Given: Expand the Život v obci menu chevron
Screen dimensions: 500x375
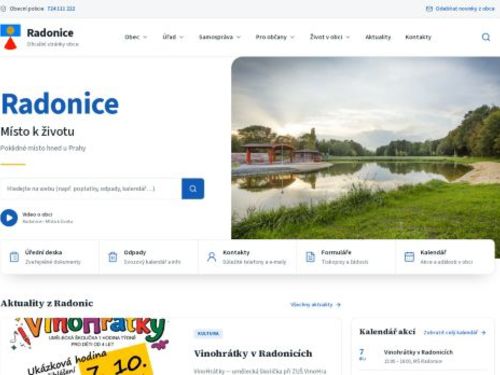Looking at the screenshot, I should 348,37.
